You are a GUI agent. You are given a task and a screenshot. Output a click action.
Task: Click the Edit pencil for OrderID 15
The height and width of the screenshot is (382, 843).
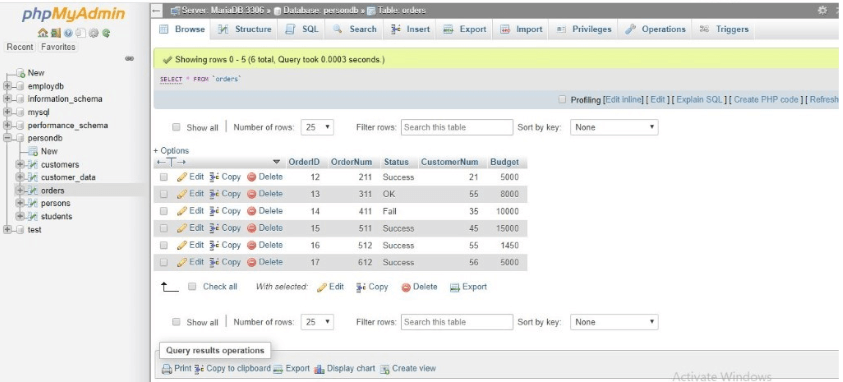click(182, 228)
